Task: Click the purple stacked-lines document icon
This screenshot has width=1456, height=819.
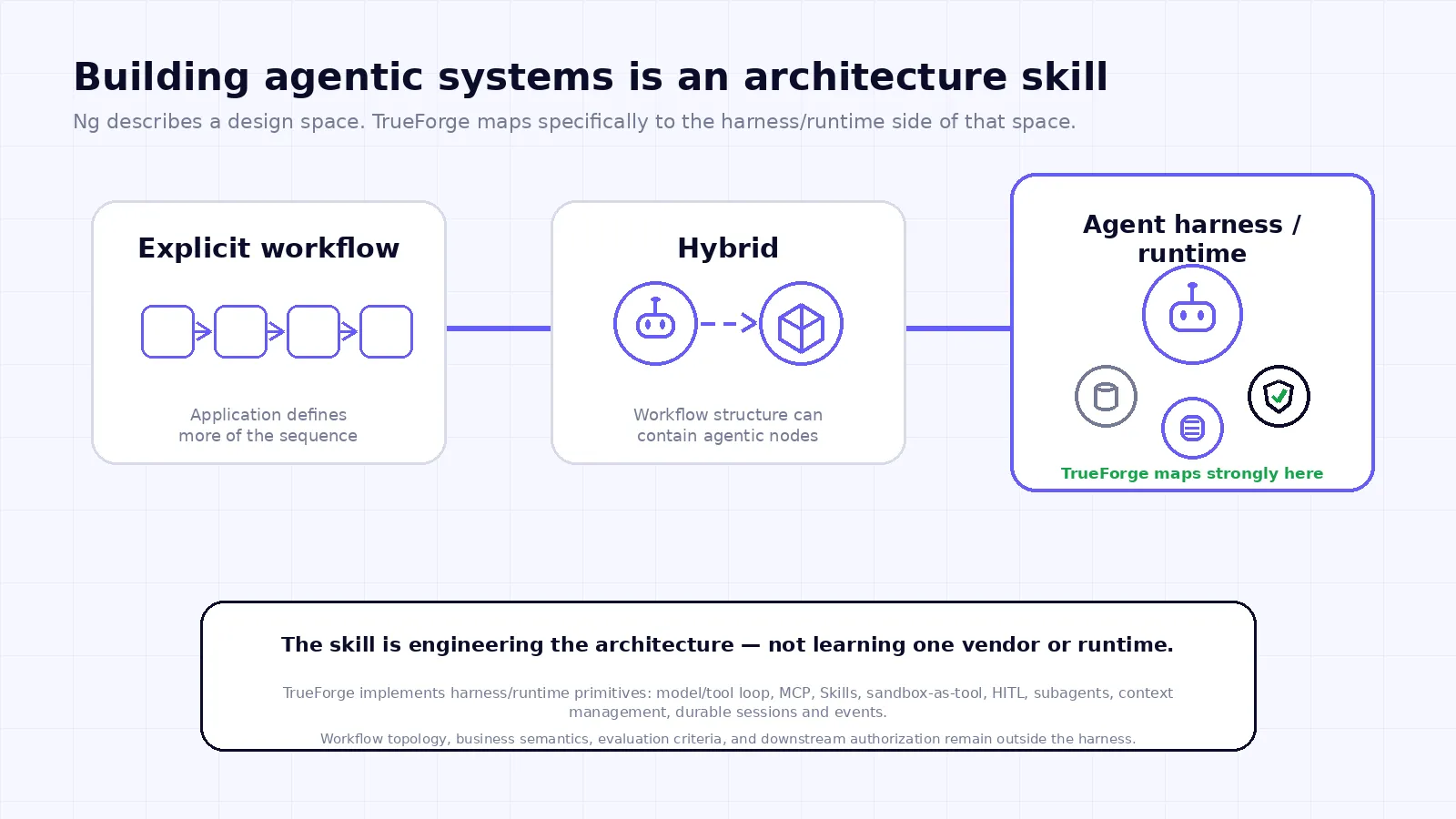Action: coord(1192,428)
